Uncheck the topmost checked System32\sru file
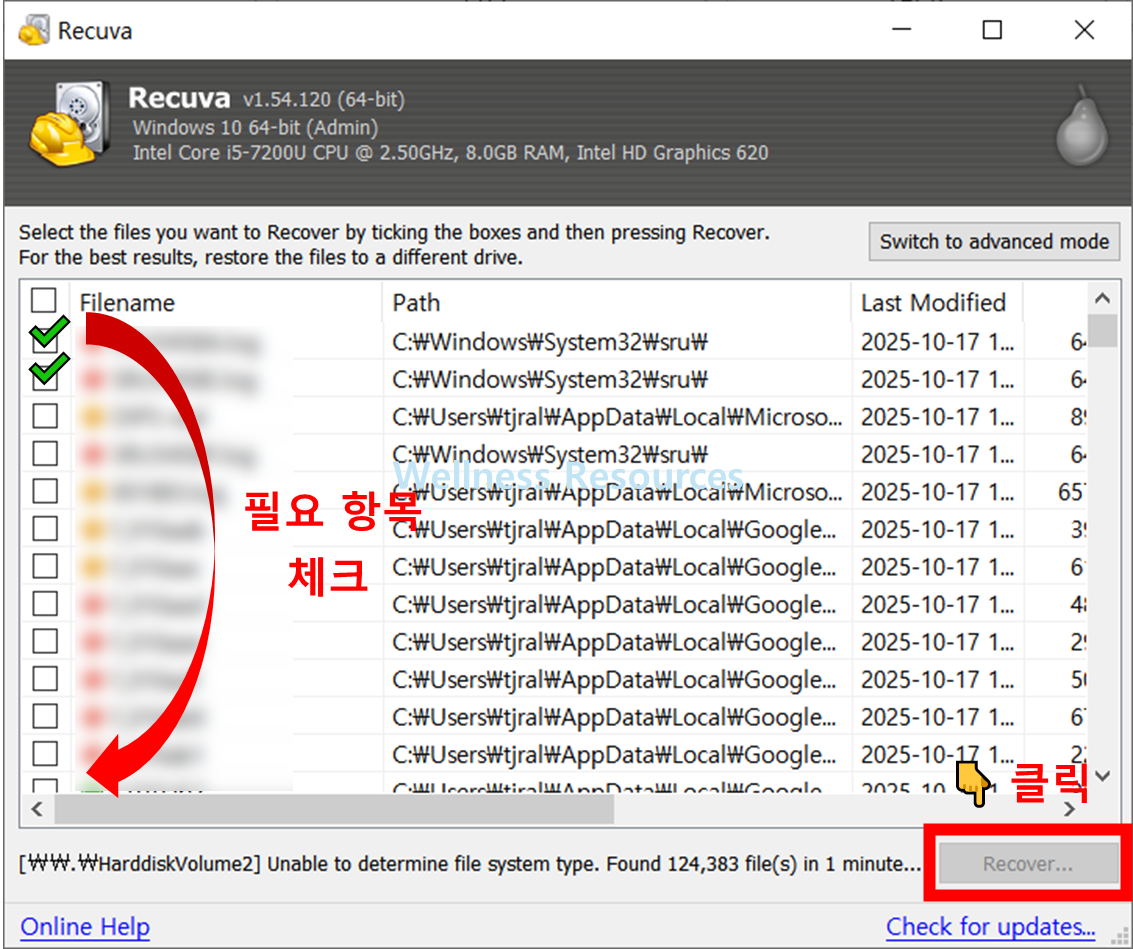Viewport: 1133px width, 949px height. pos(45,340)
